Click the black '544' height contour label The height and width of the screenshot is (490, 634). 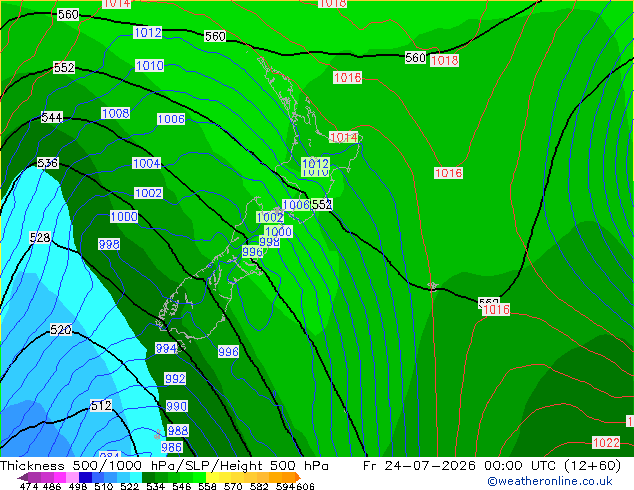[52, 117]
